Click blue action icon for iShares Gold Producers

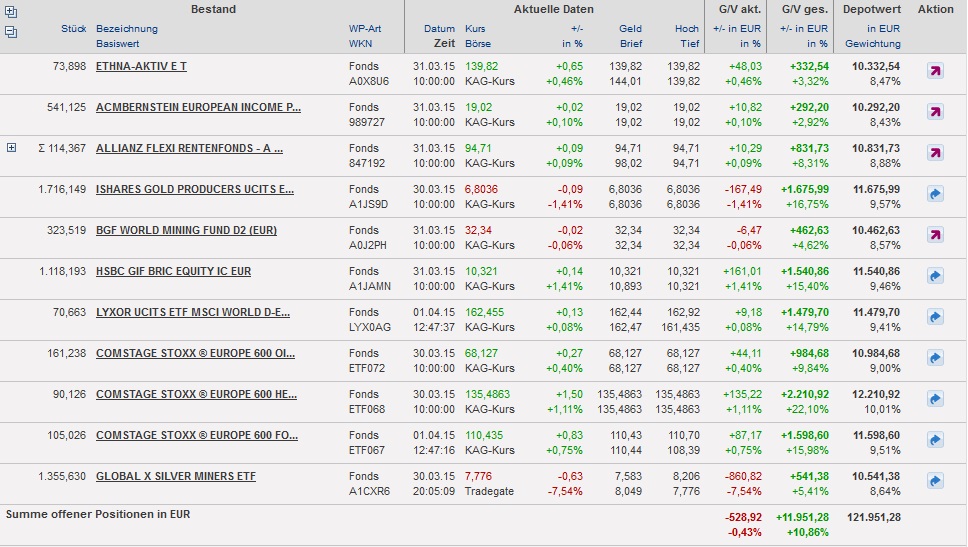pos(935,194)
